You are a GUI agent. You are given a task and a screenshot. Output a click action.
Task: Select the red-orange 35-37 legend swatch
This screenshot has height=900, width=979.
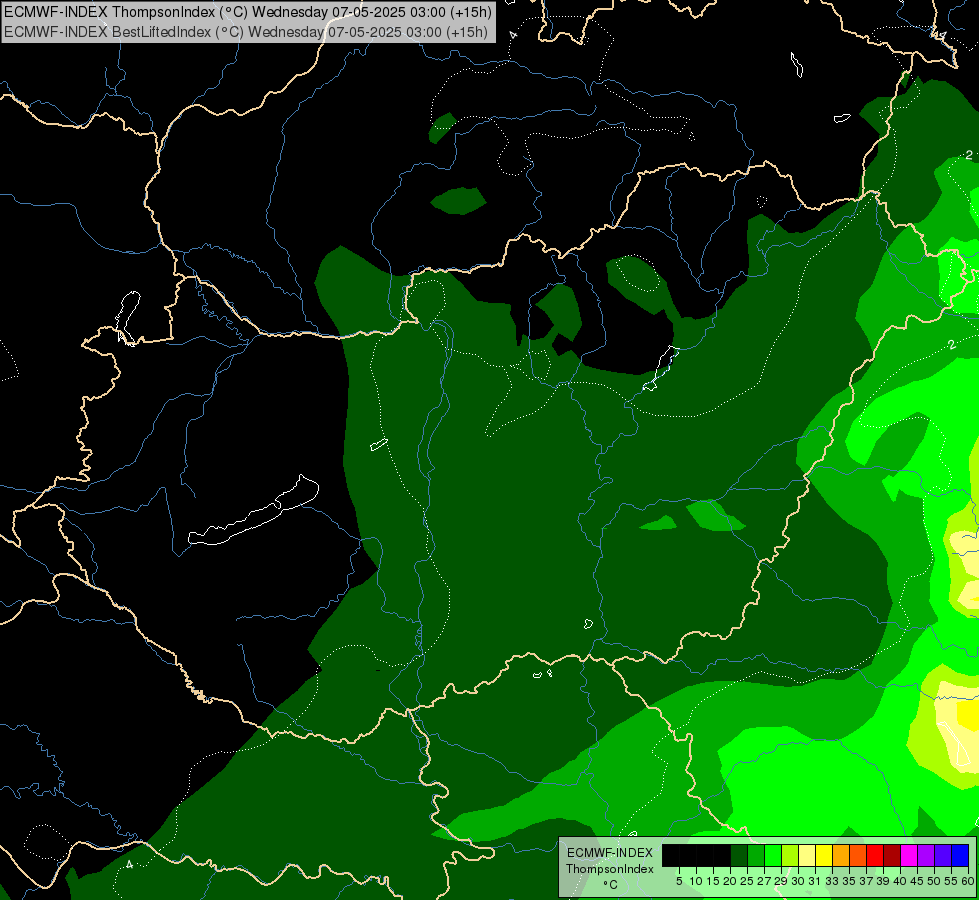858,855
